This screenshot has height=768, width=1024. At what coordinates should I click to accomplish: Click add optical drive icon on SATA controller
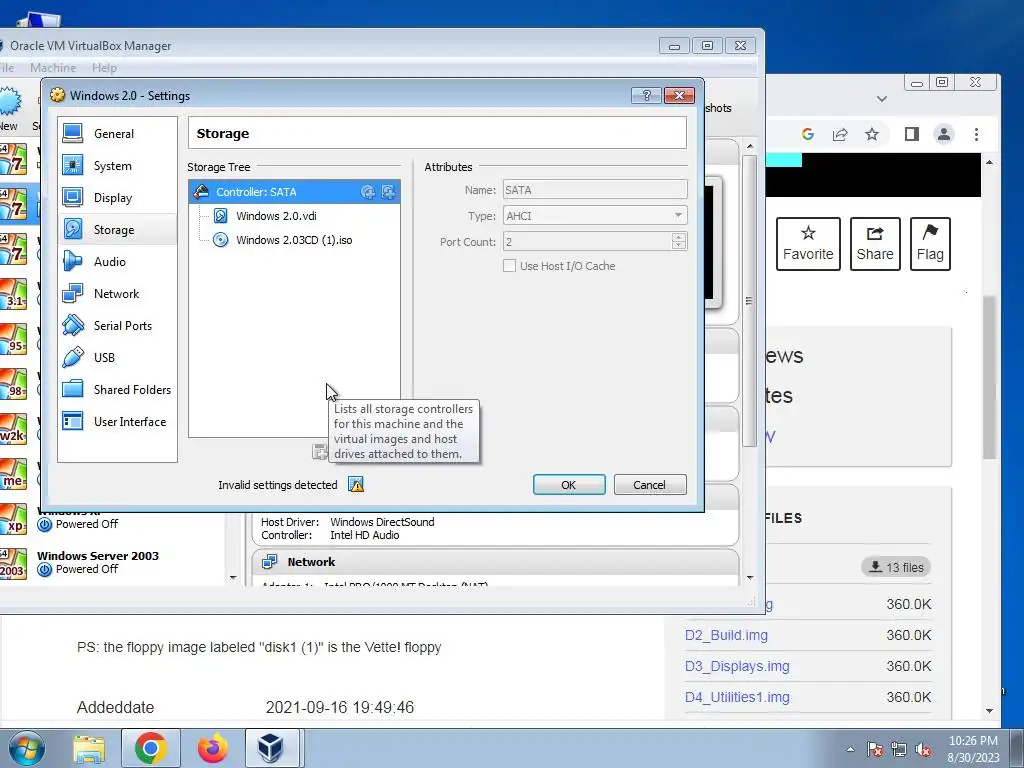tap(368, 192)
